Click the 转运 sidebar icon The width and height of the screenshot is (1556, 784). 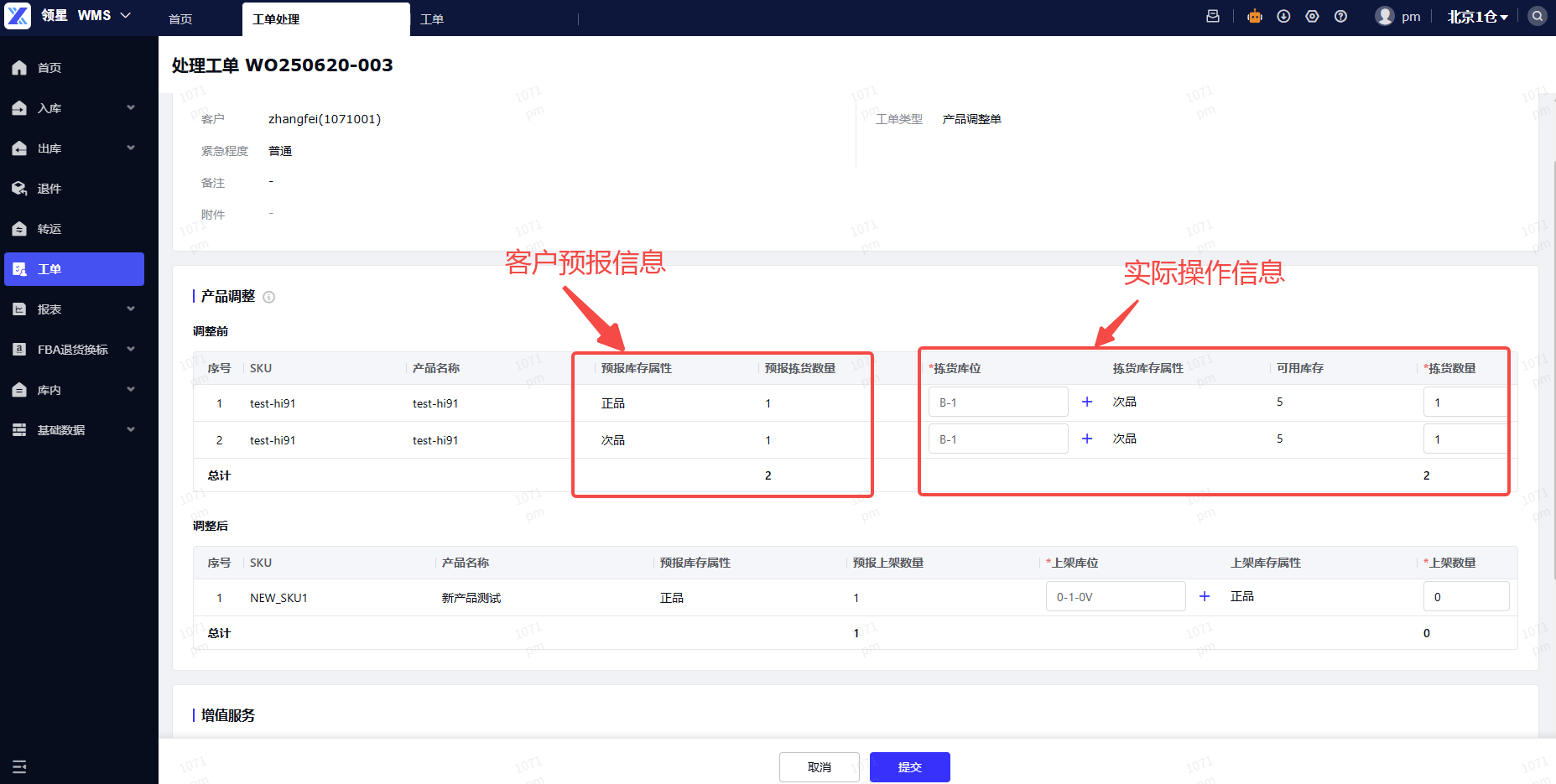tap(19, 229)
